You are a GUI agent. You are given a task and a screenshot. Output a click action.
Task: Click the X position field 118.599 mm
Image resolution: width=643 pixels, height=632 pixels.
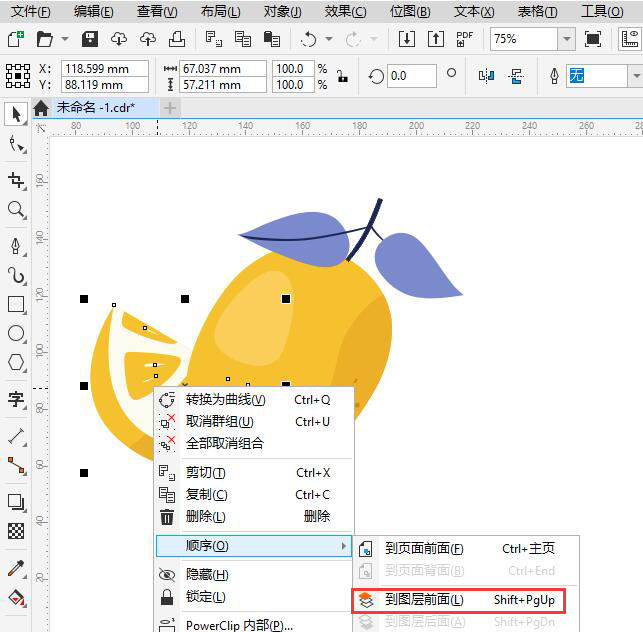point(105,68)
